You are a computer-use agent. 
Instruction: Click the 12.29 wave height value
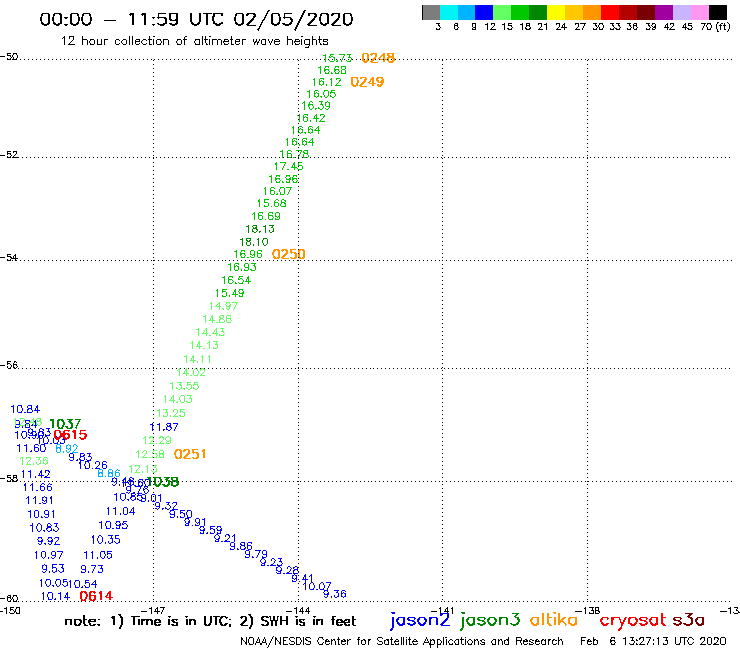click(157, 440)
